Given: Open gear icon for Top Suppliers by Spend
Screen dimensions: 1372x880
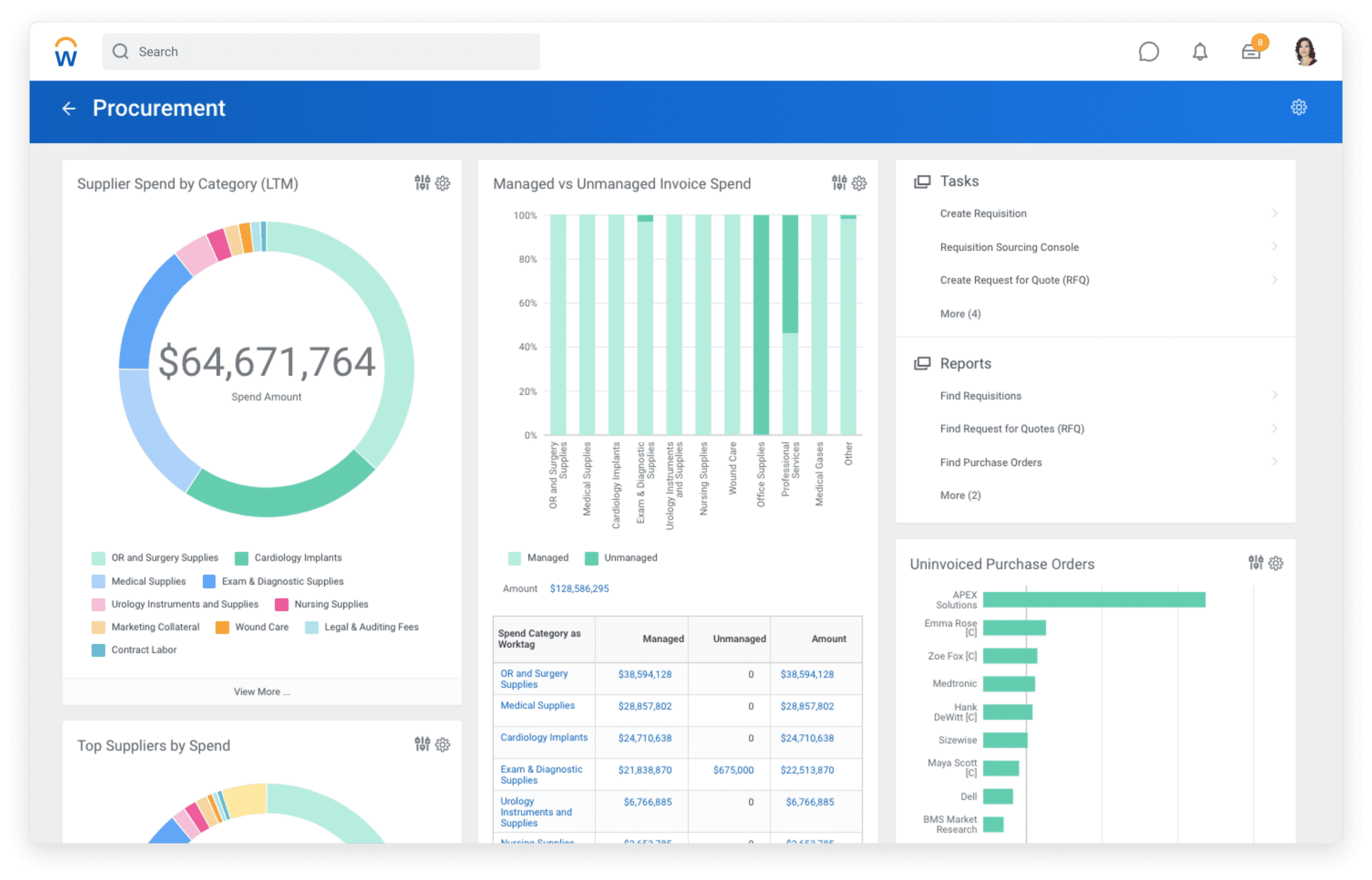Looking at the screenshot, I should [443, 744].
